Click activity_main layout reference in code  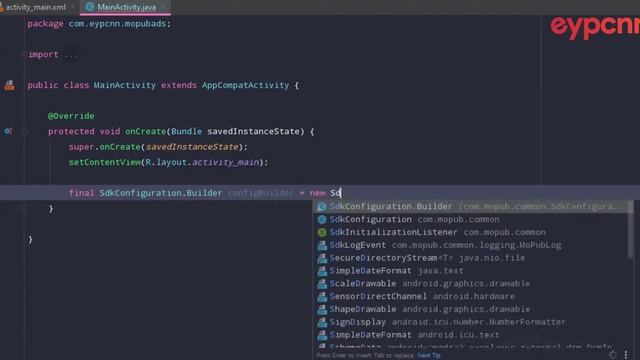point(225,162)
